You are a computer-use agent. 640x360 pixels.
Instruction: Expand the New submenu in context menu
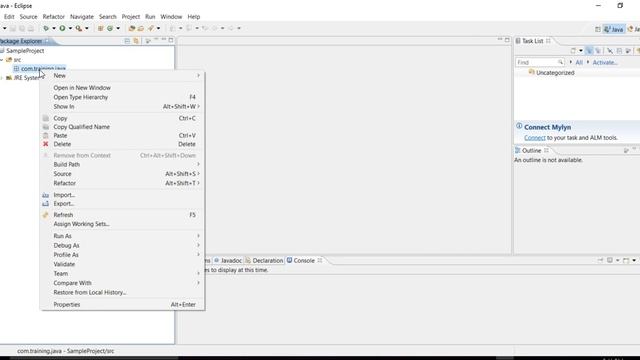pos(122,76)
